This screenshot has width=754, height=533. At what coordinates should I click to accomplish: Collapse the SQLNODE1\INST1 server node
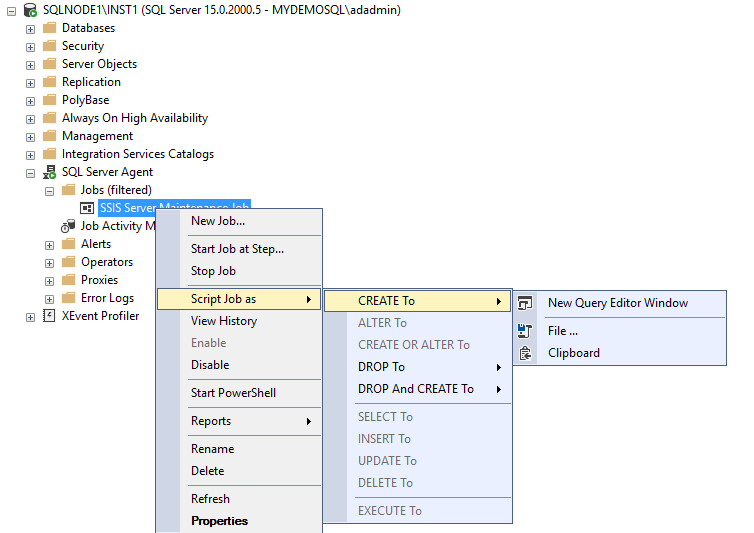12,11
